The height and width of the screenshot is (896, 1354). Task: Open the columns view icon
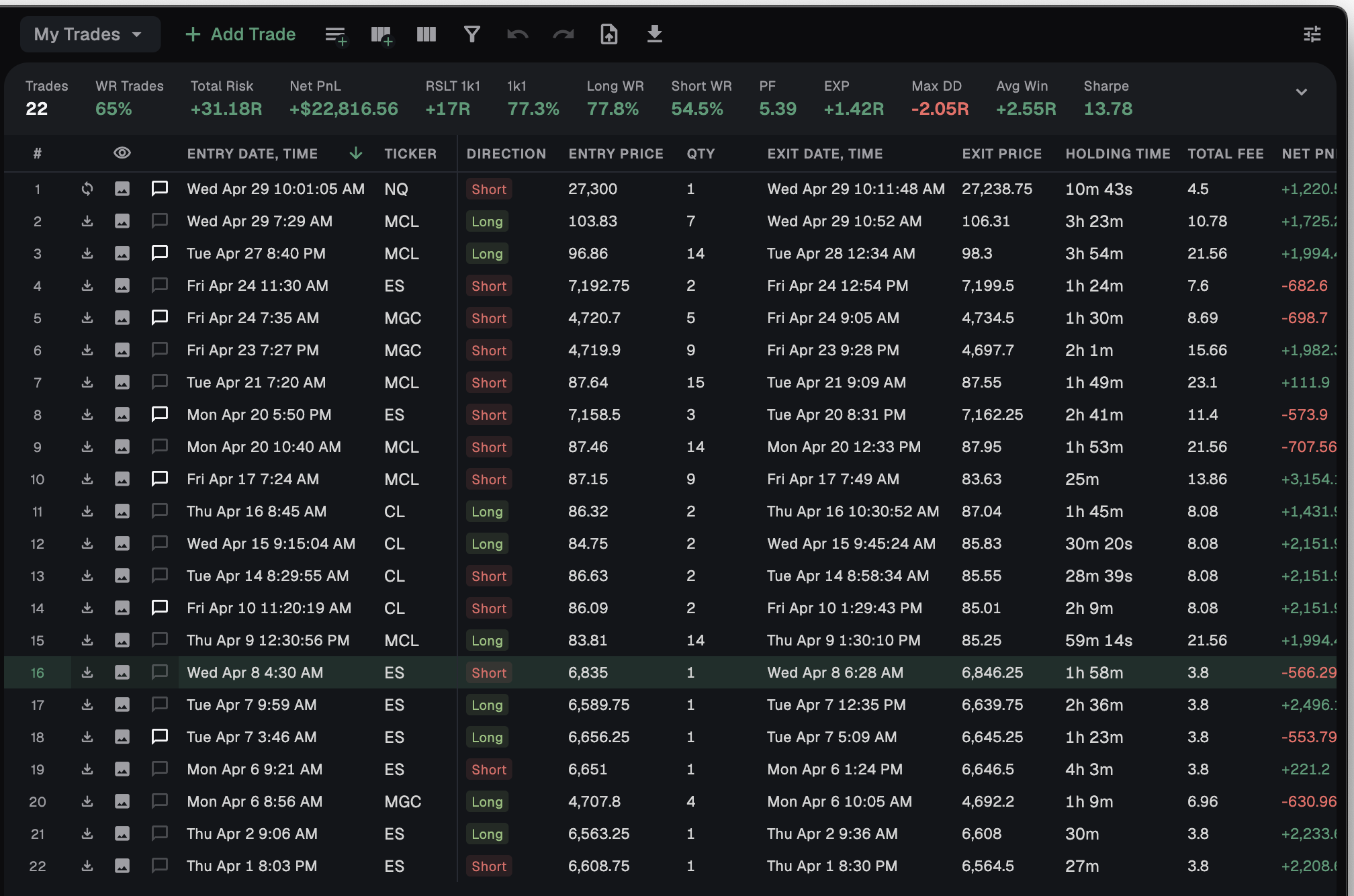click(x=426, y=34)
